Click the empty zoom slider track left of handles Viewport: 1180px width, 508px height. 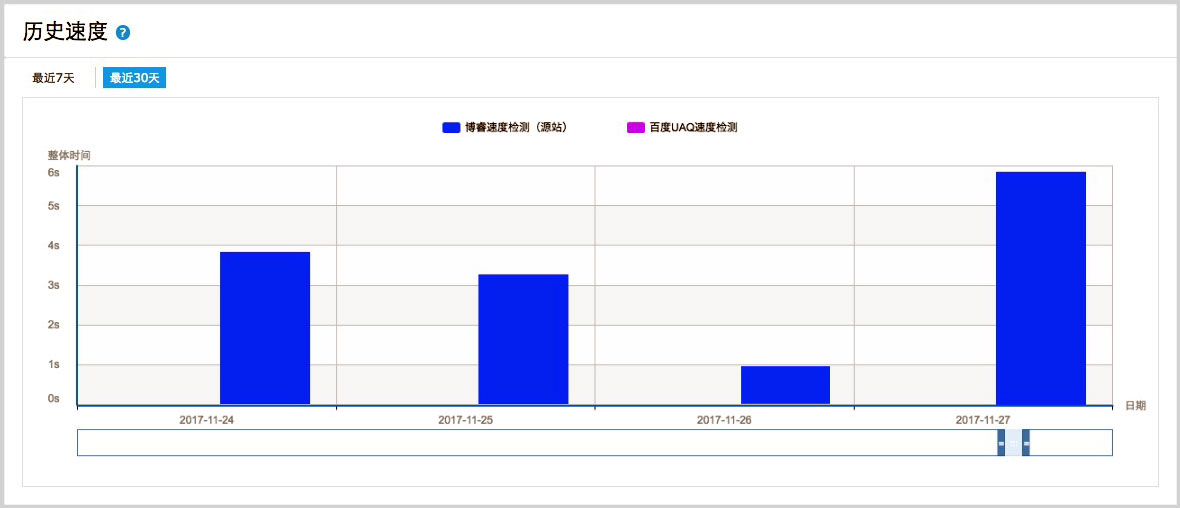pyautogui.click(x=537, y=443)
